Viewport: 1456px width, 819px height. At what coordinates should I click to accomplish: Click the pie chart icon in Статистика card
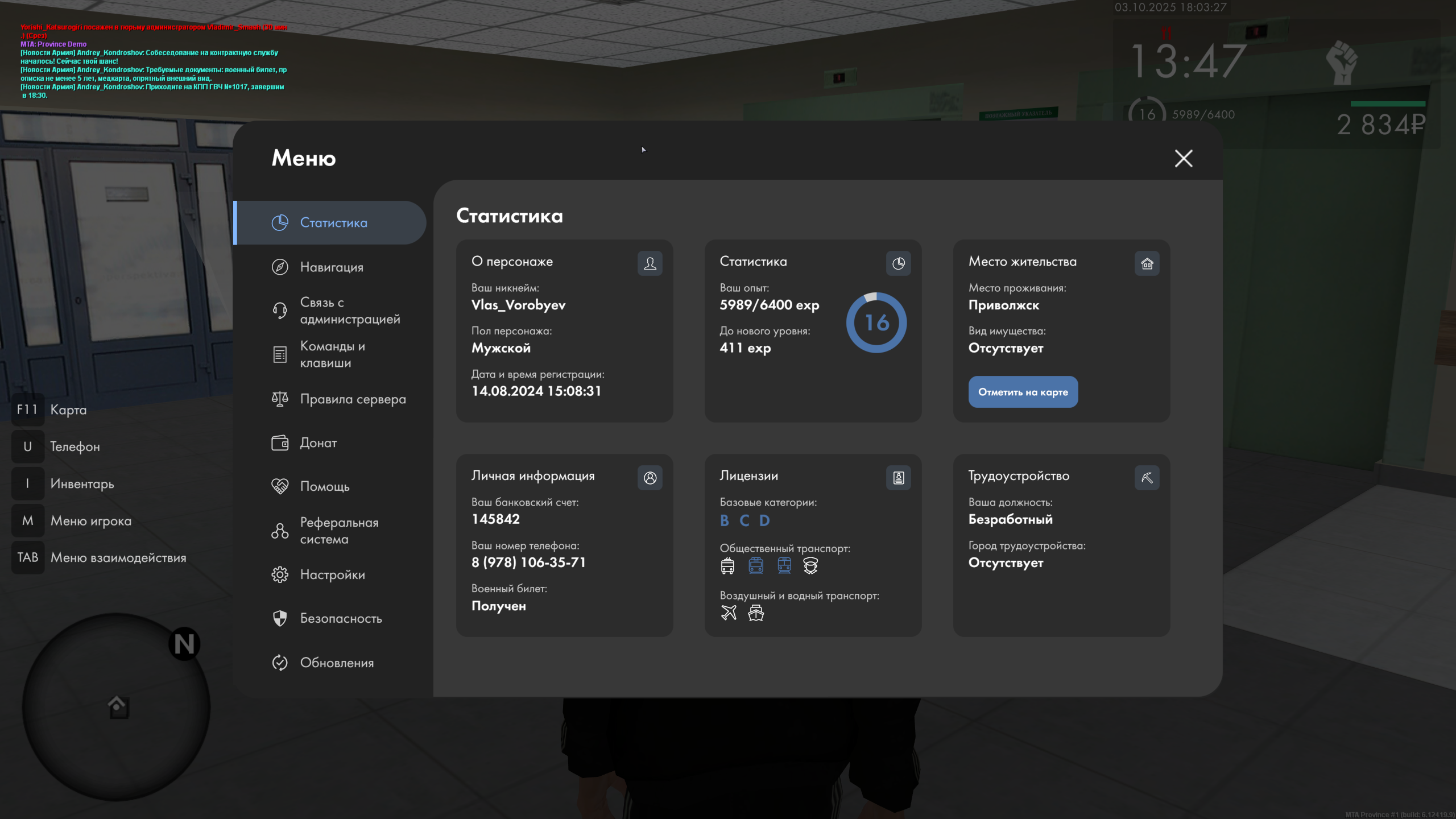[898, 263]
